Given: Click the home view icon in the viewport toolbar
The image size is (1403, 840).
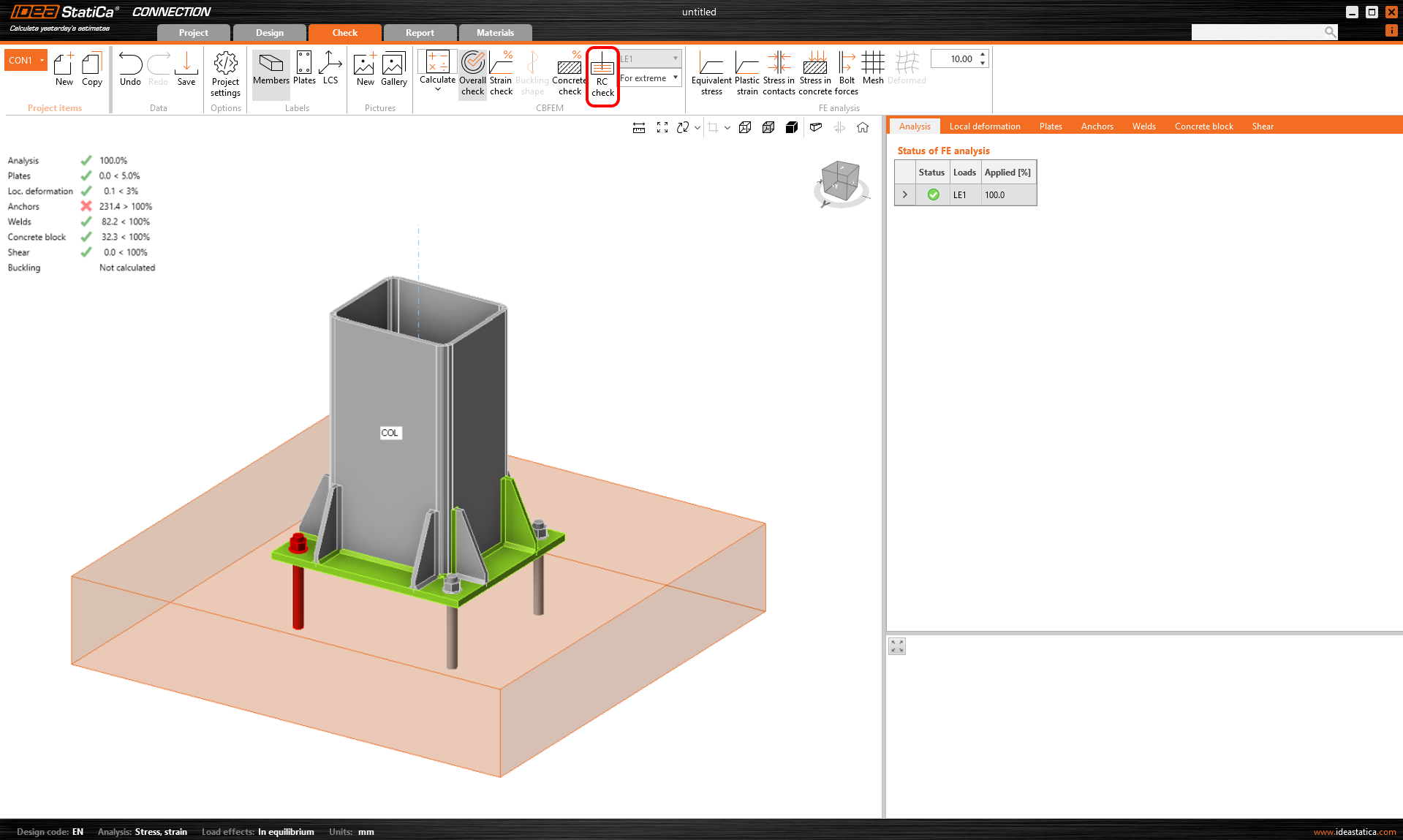Looking at the screenshot, I should click(x=863, y=126).
